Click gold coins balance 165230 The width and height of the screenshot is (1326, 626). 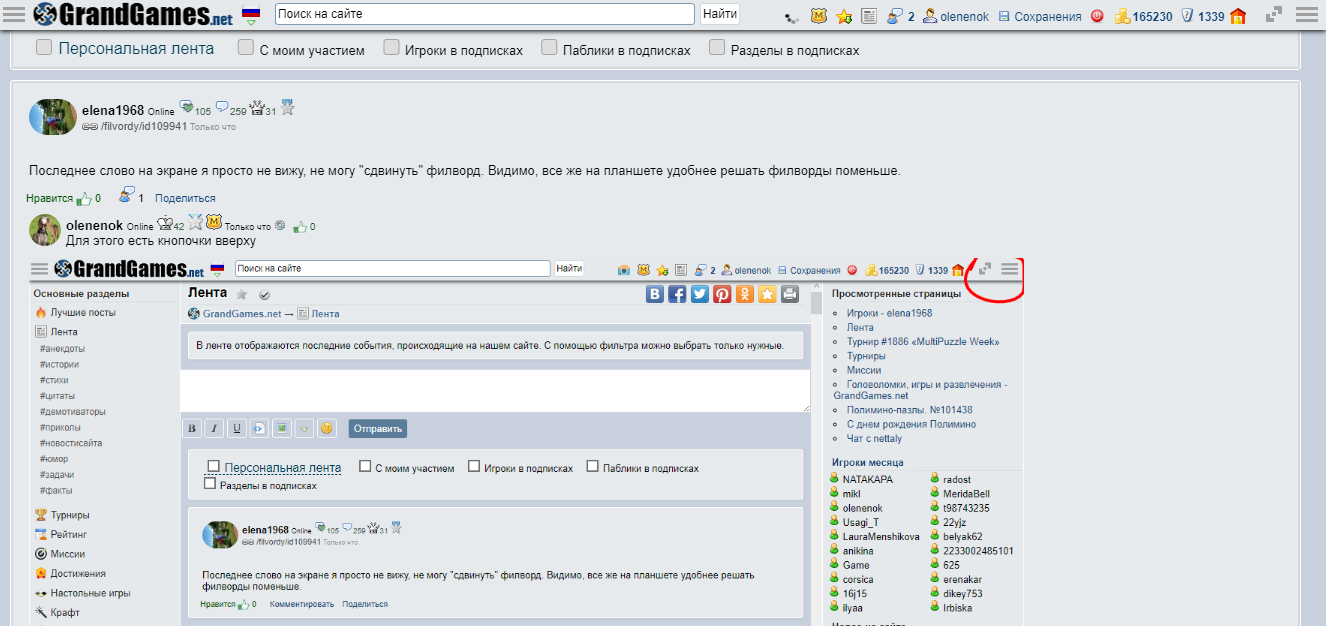click(1143, 16)
